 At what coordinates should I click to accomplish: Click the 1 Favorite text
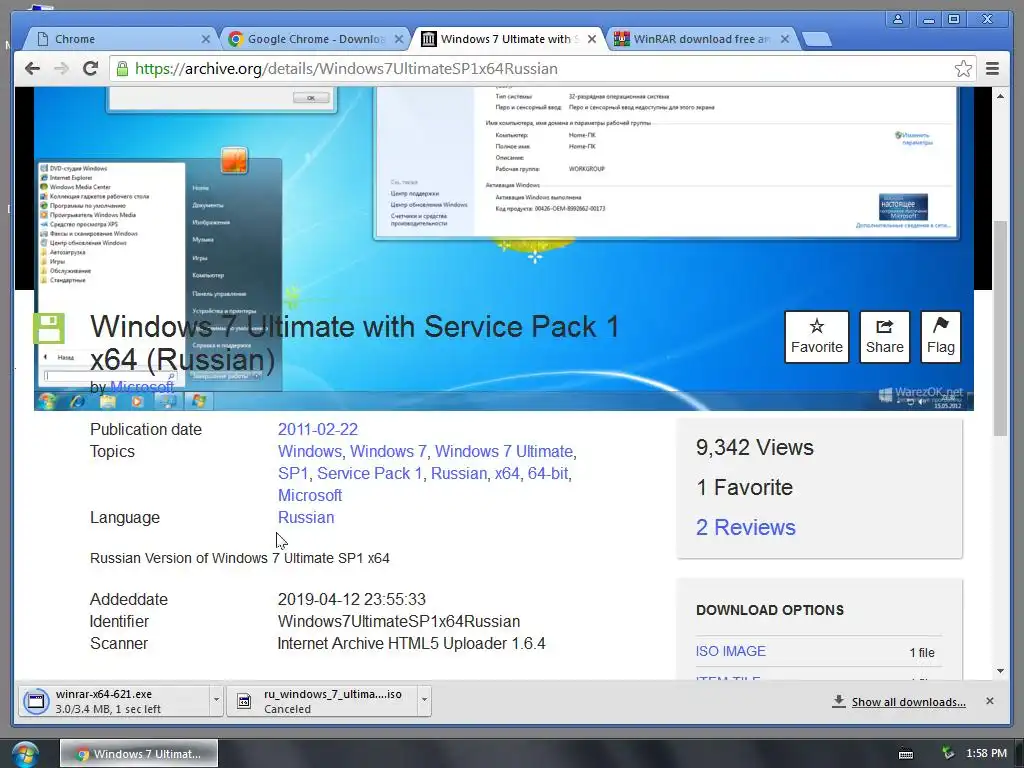tap(744, 487)
